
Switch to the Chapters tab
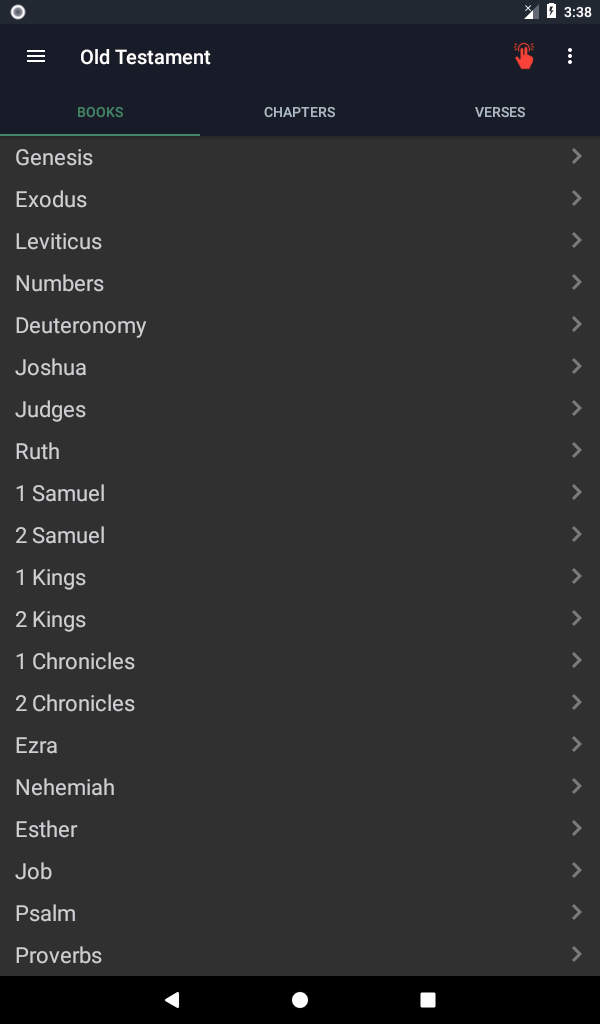(300, 112)
